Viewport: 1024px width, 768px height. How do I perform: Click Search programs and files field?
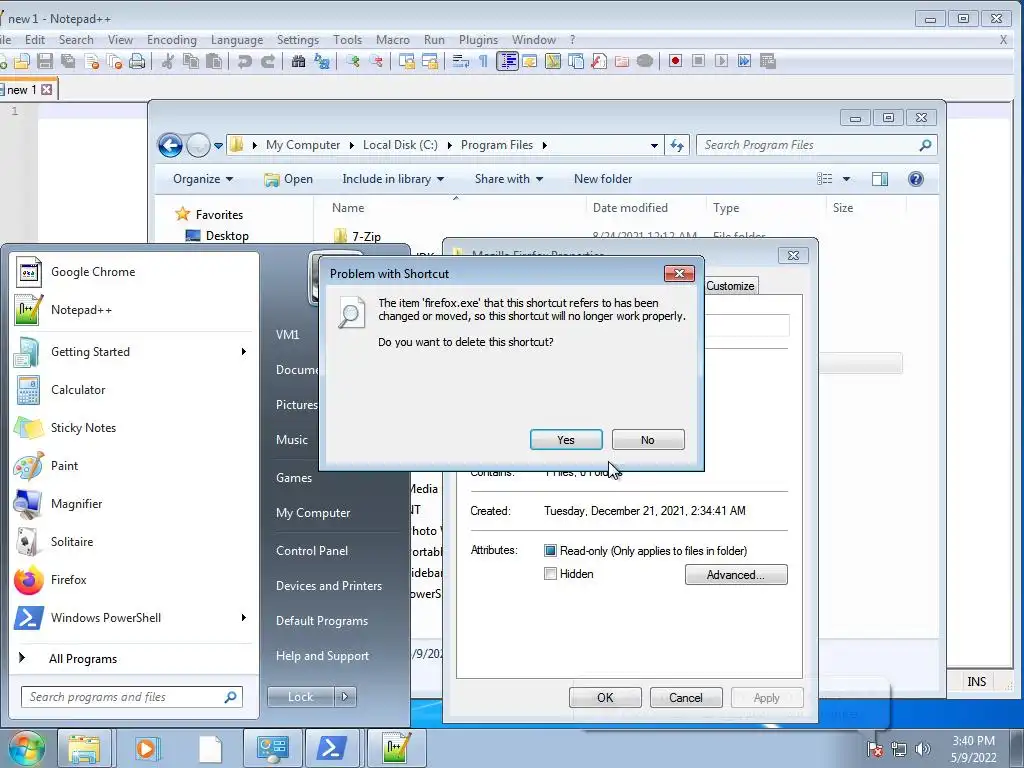[132, 697]
